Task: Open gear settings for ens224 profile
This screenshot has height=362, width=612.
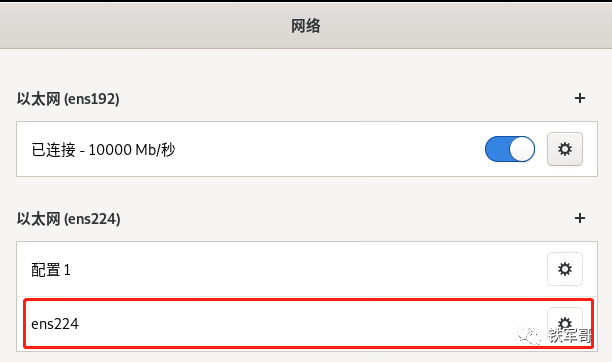Action: pos(565,323)
